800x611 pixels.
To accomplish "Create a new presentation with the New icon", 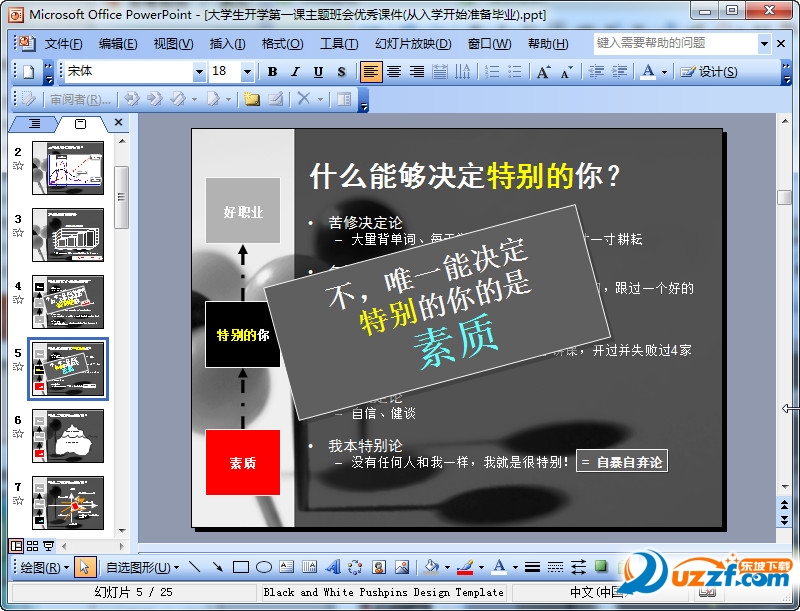I will pyautogui.click(x=29, y=72).
